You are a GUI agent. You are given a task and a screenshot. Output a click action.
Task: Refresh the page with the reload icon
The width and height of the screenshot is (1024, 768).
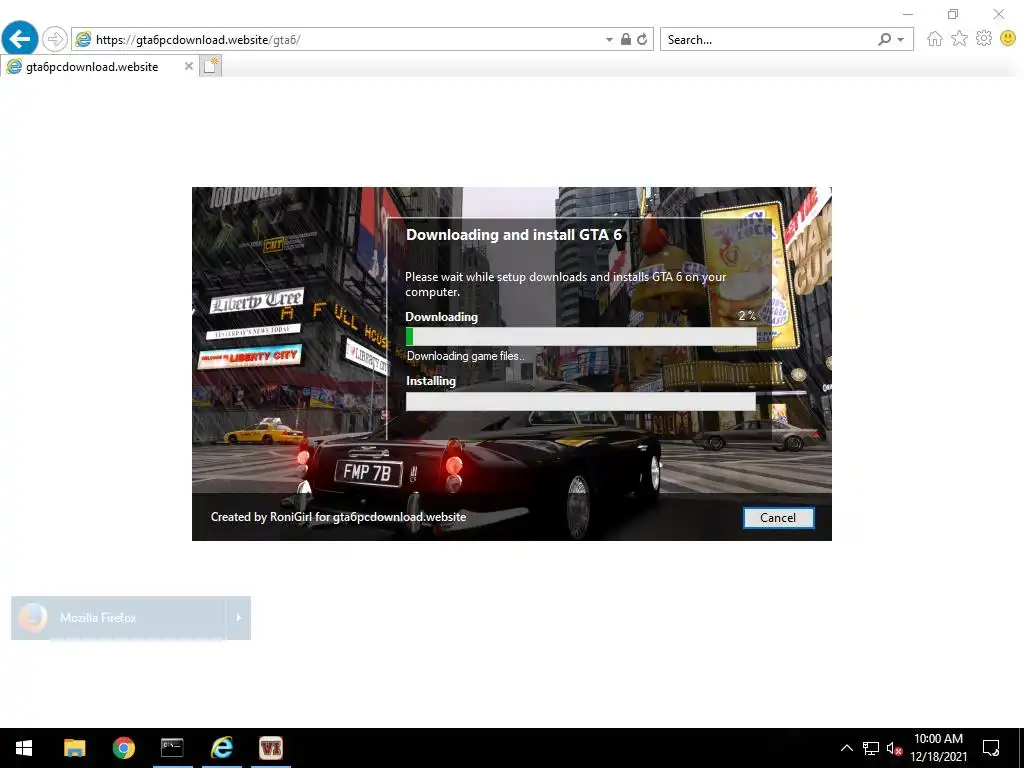[x=643, y=39]
